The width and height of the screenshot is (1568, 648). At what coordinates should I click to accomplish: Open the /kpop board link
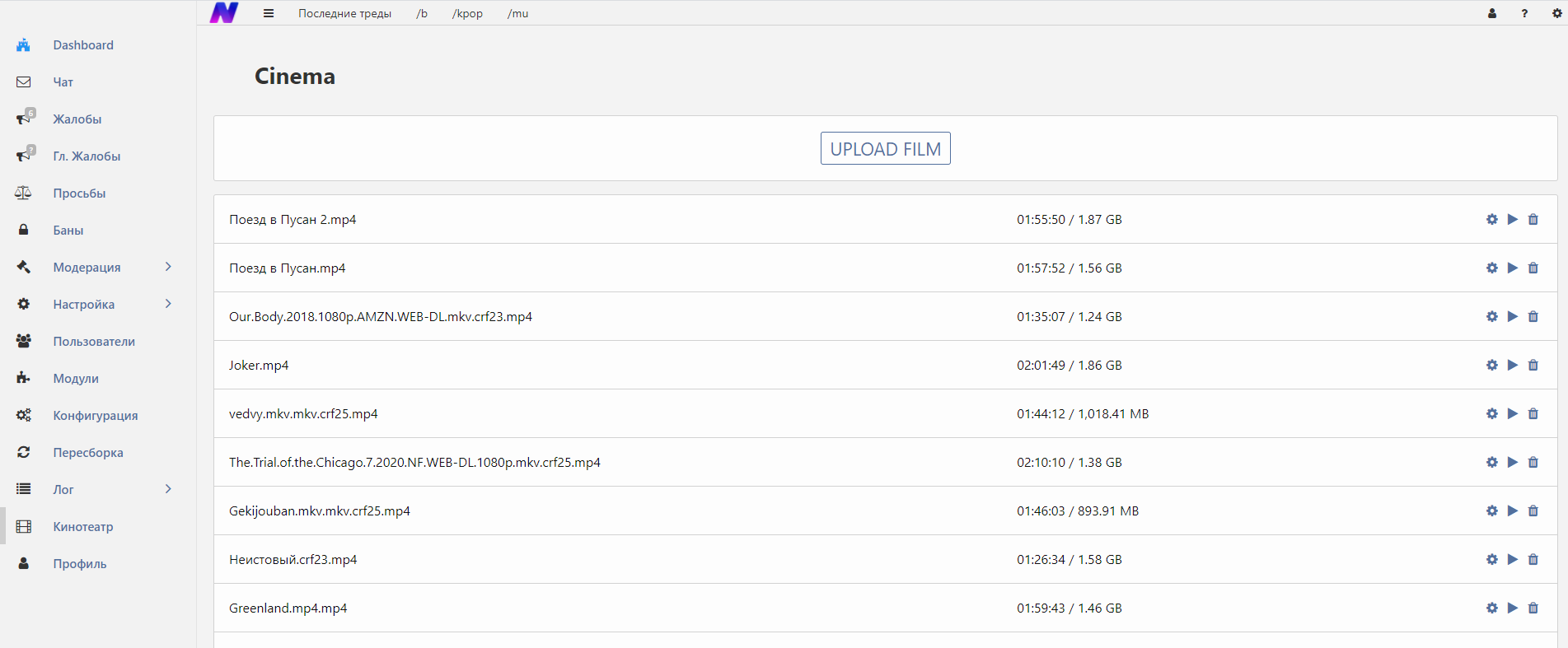coord(467,13)
